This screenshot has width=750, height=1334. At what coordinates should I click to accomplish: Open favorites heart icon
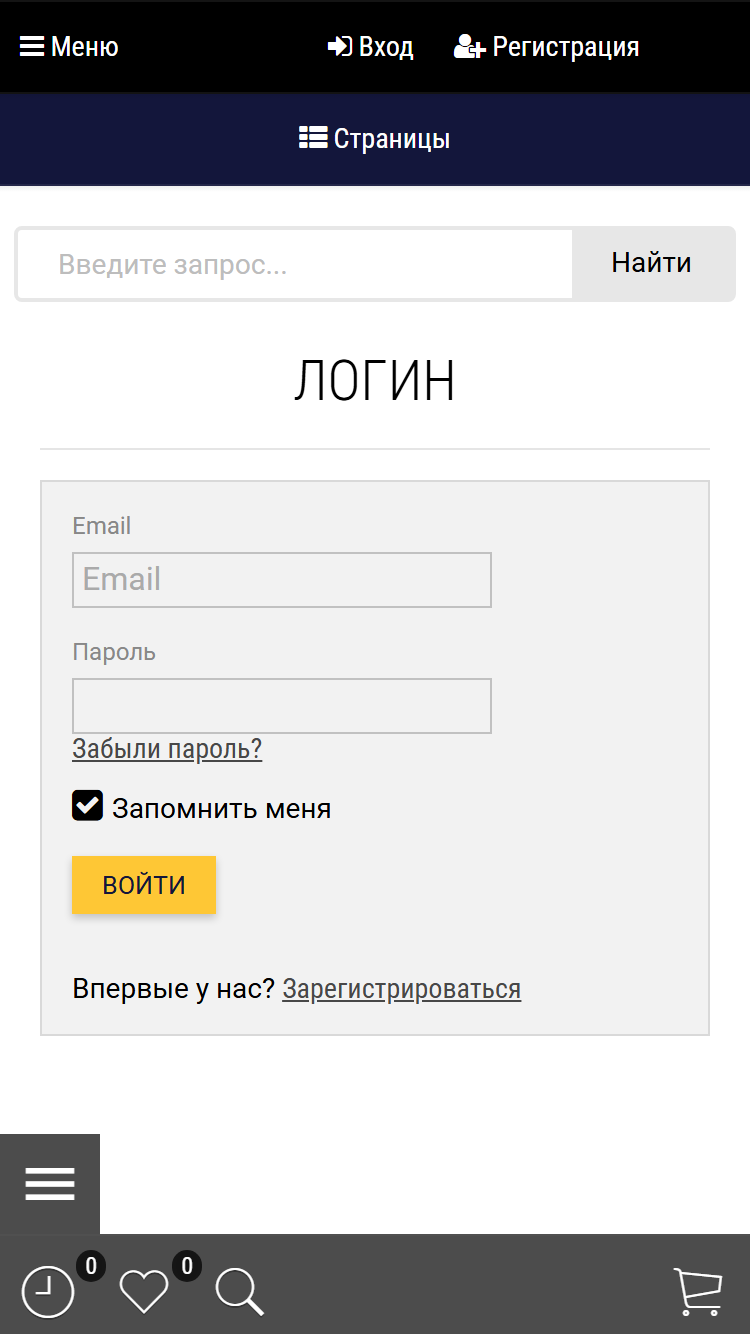point(144,1292)
